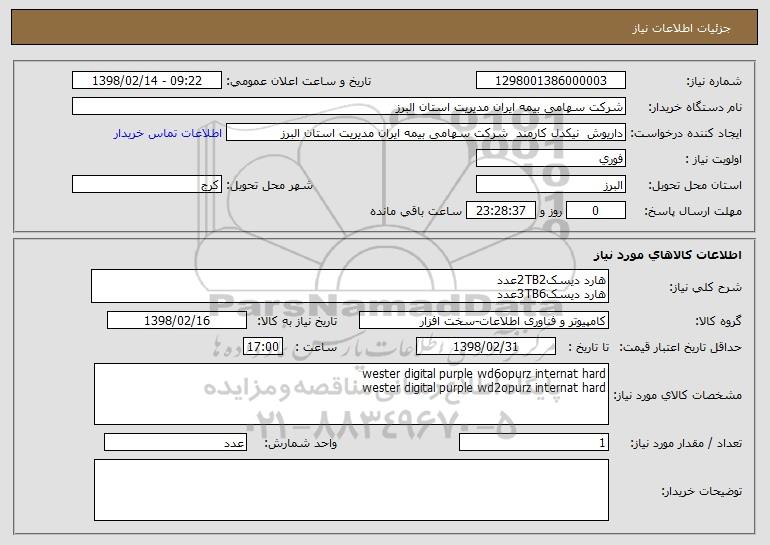Viewport: 770px width, 545px height.
Task: Click the تاریخ نیاز به کالا label
Action: (x=297, y=322)
